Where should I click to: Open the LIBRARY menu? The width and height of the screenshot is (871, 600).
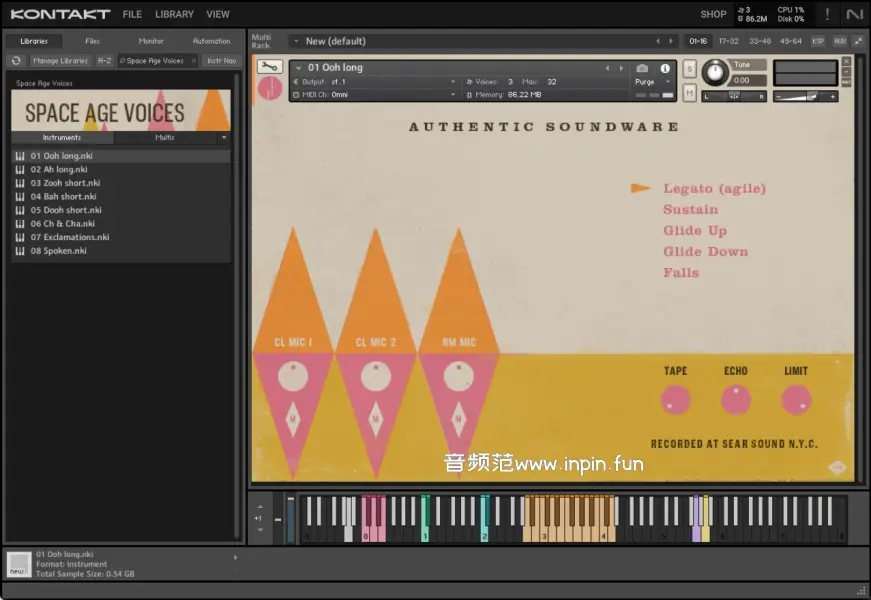pos(174,14)
